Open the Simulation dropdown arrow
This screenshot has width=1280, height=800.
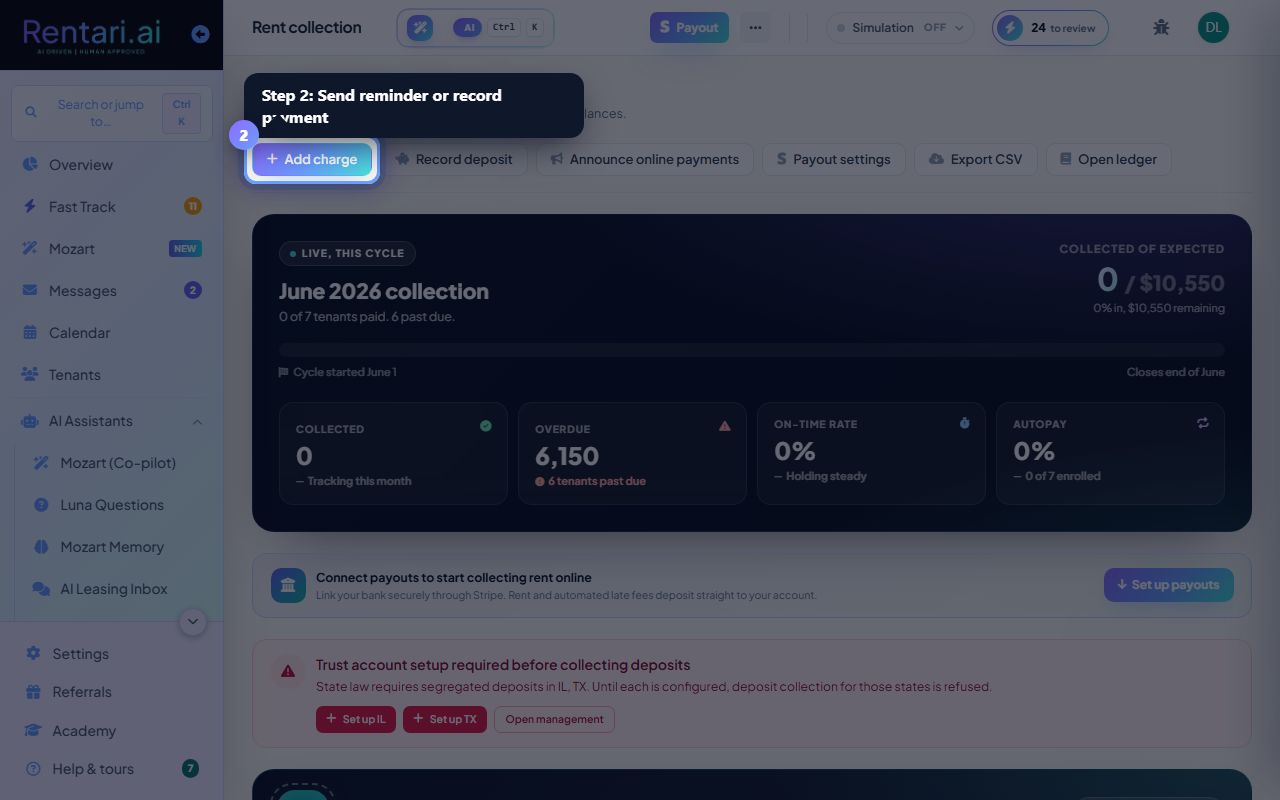(959, 28)
